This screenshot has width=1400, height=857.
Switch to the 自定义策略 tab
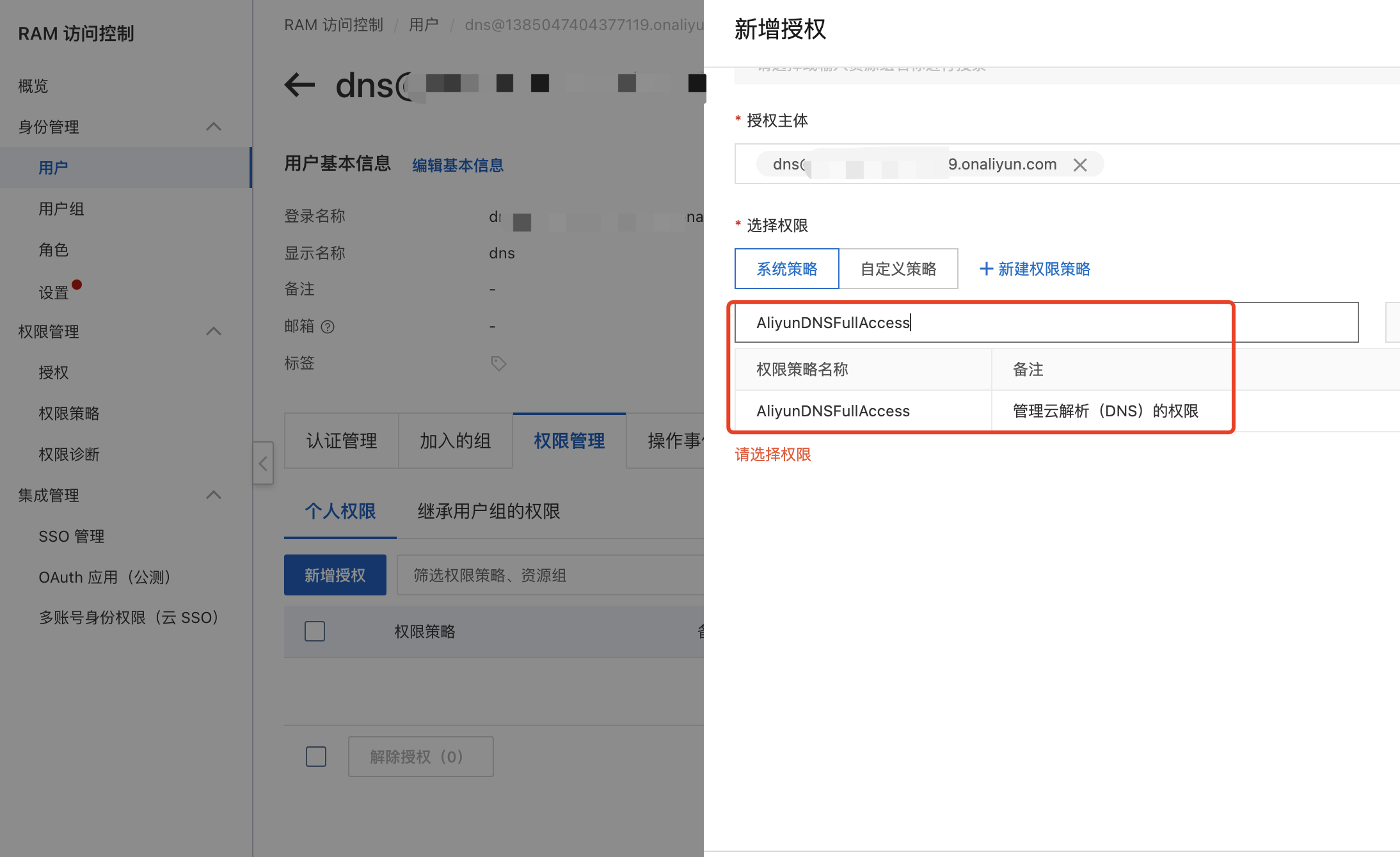point(898,269)
